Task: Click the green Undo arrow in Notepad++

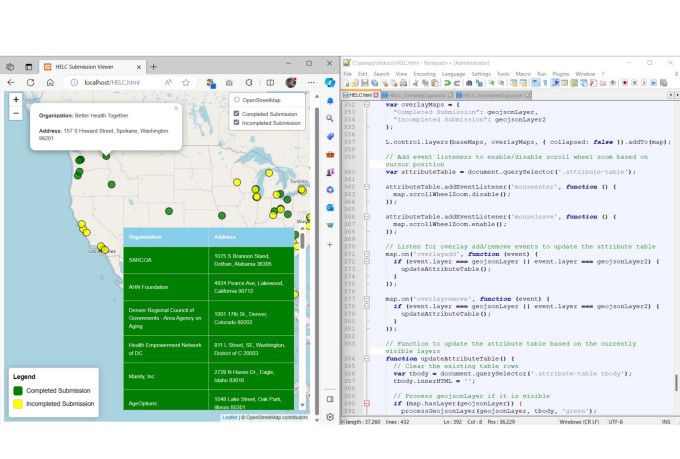Action: point(447,82)
